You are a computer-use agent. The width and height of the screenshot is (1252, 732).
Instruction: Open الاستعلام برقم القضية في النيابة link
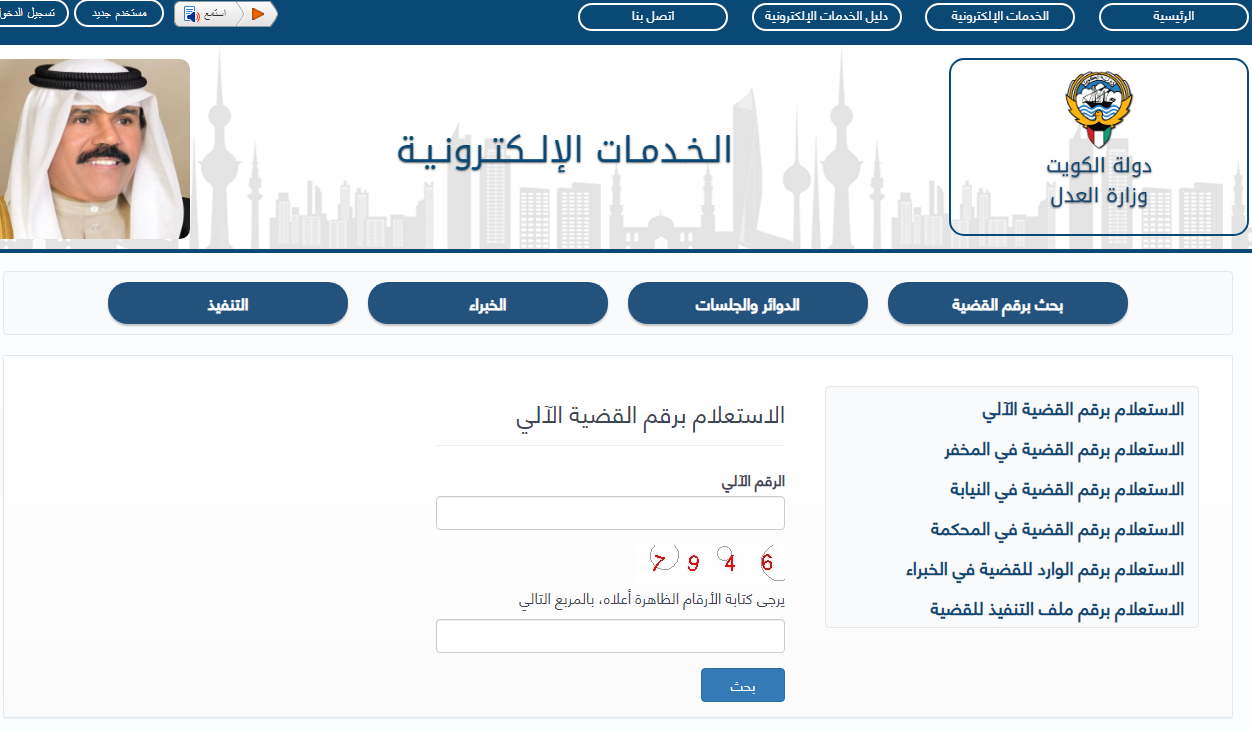(x=1066, y=490)
